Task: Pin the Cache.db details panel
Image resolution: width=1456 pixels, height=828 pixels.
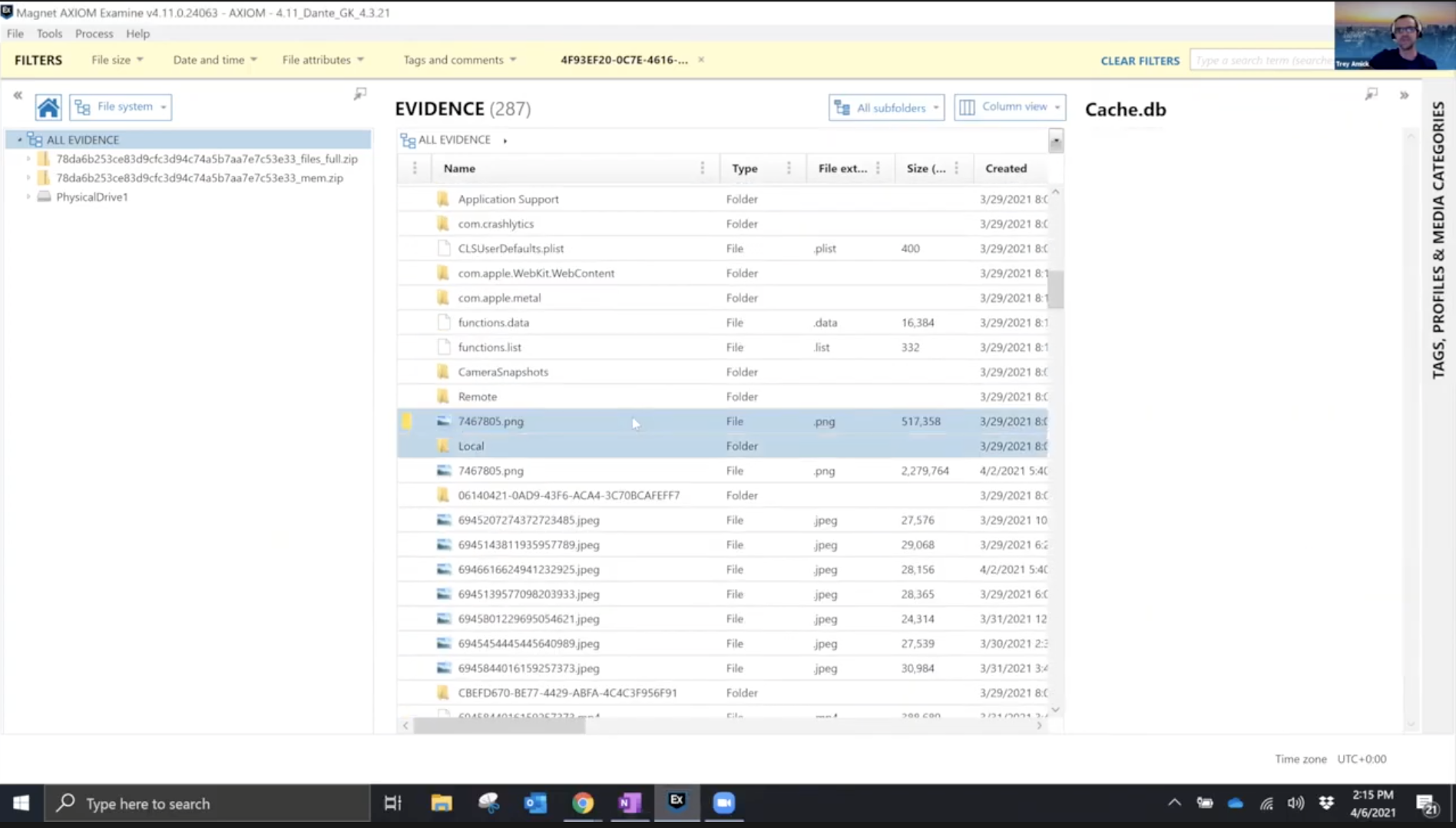Action: point(1371,94)
